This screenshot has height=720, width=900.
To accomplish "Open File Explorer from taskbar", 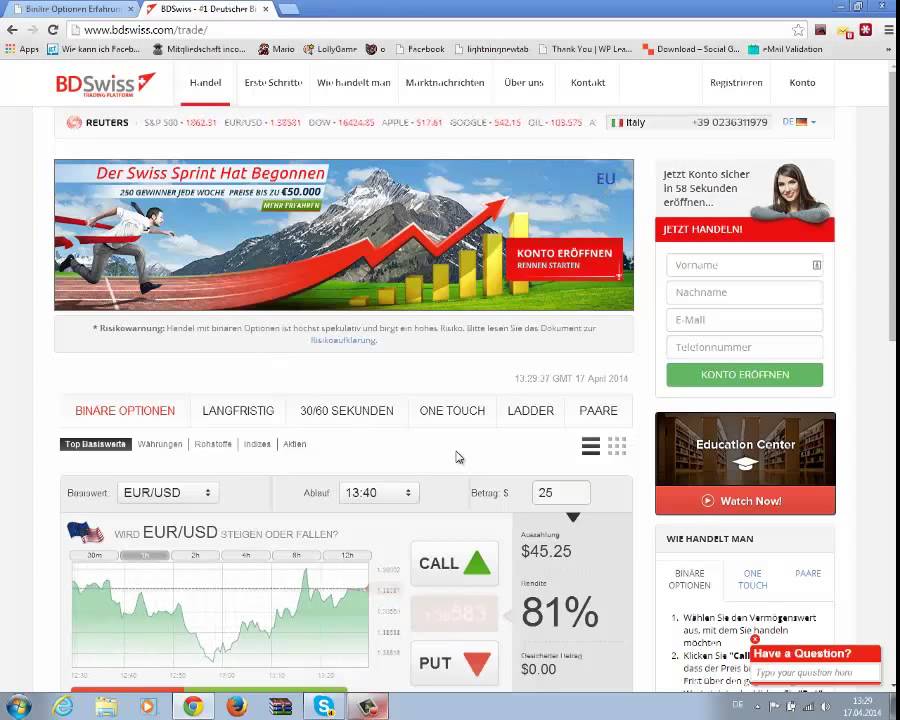I will pyautogui.click(x=106, y=706).
